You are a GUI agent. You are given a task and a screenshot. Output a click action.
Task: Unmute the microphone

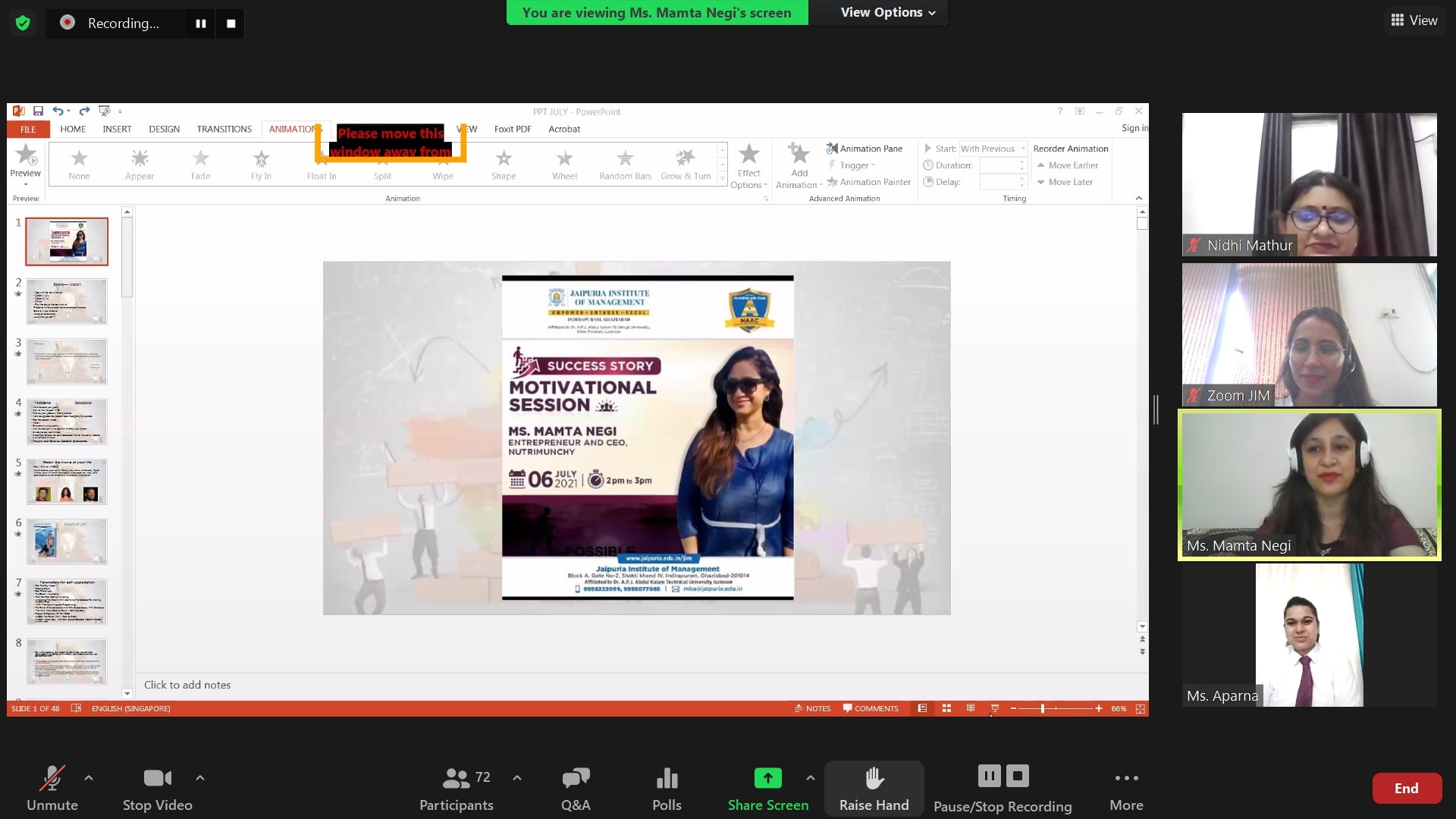(52, 789)
